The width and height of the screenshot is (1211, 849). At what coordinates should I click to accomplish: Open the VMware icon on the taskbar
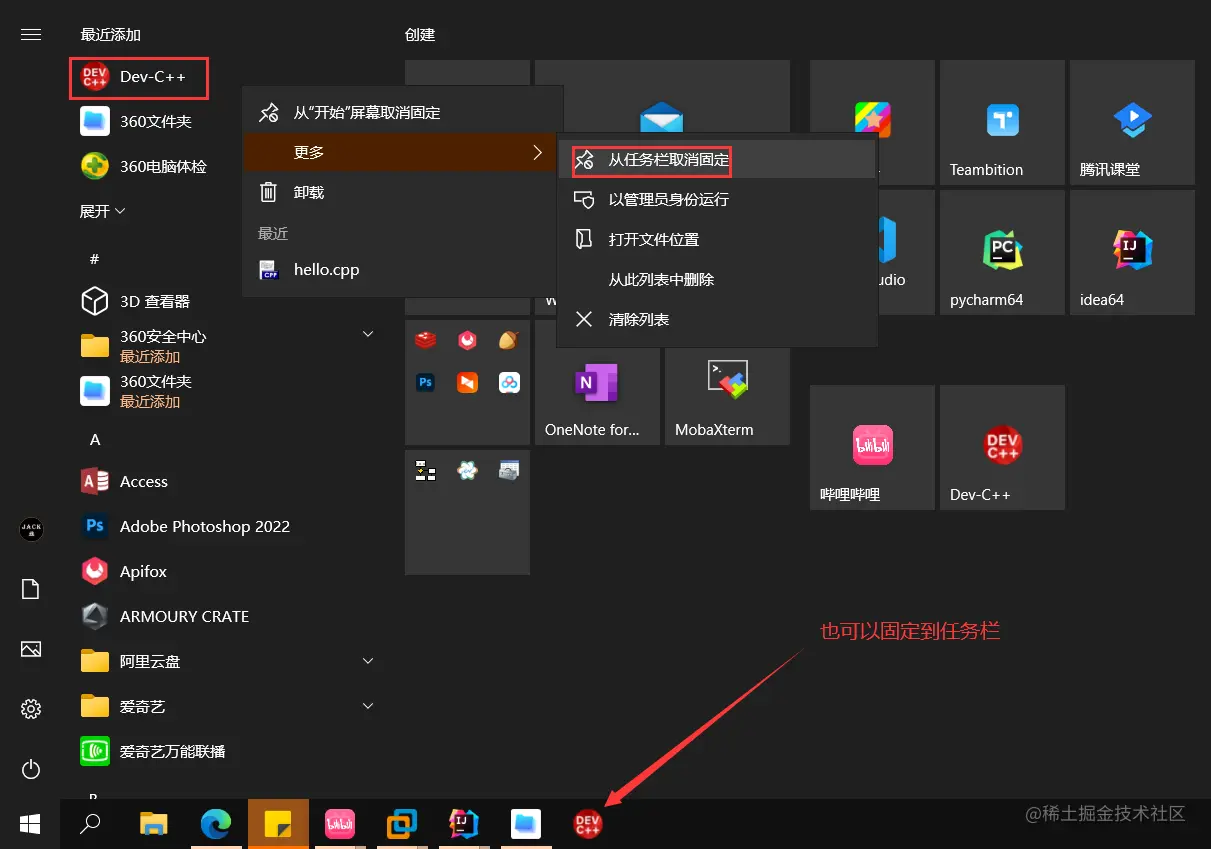[402, 824]
